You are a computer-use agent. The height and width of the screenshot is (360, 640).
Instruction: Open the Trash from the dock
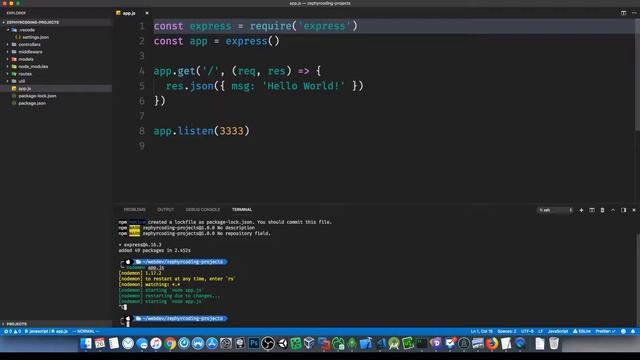click(x=554, y=344)
